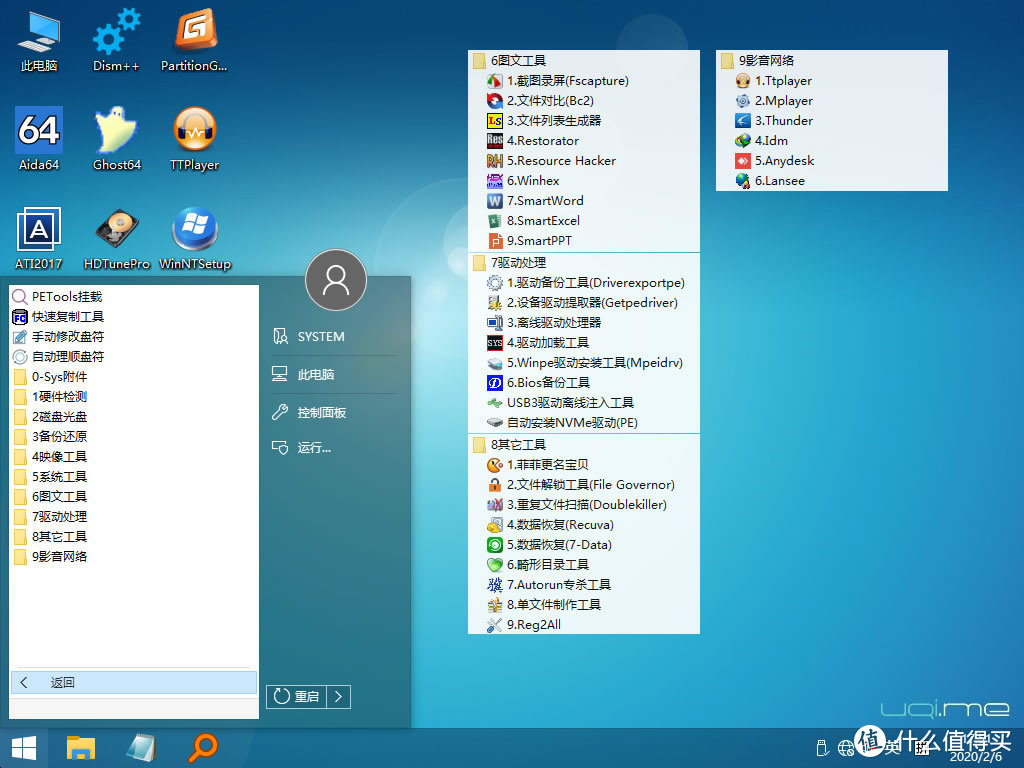Open the Dism++ desktop icon
The width and height of the screenshot is (1024, 768).
(x=116, y=40)
